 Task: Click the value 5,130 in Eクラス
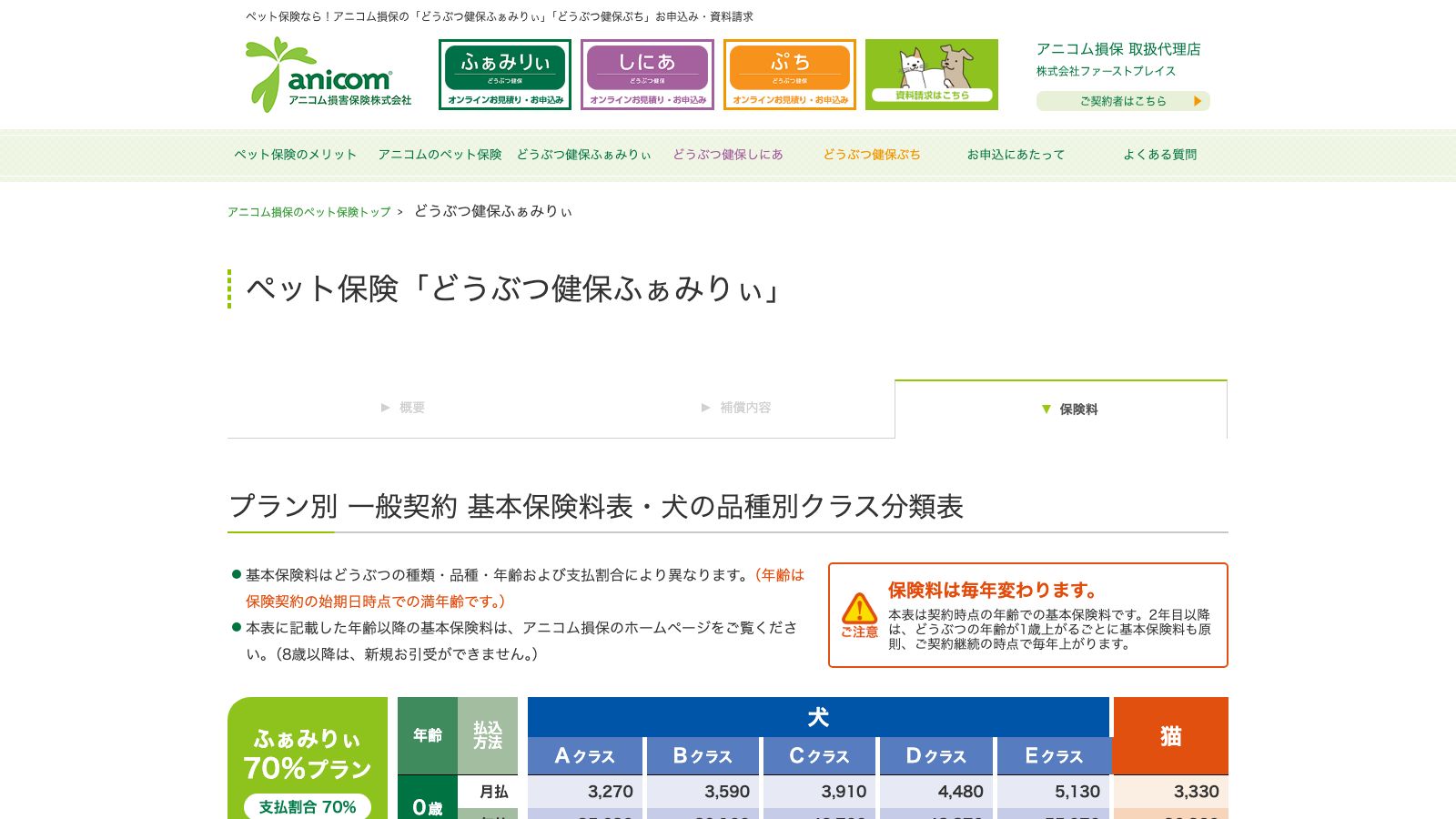[x=1077, y=792]
